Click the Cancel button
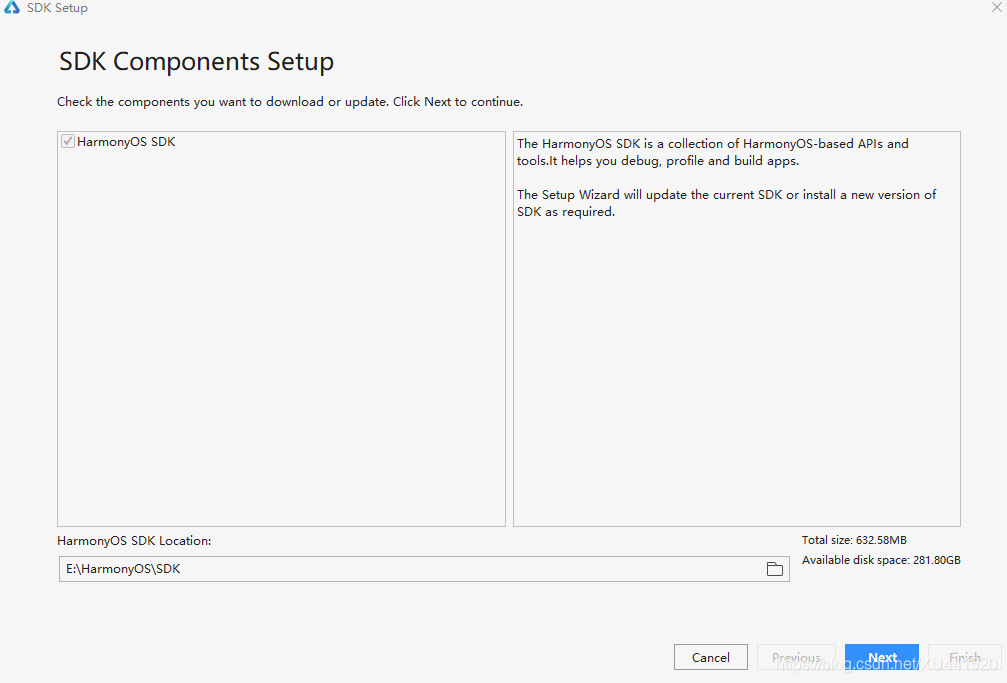 click(710, 657)
